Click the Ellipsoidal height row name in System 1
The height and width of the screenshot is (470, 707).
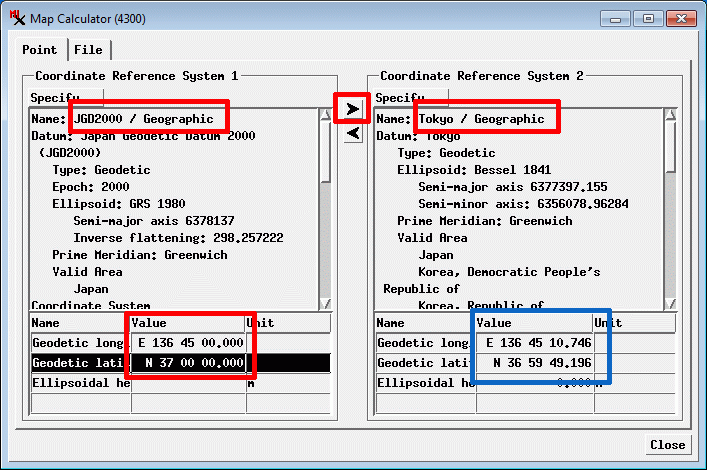[x=81, y=383]
